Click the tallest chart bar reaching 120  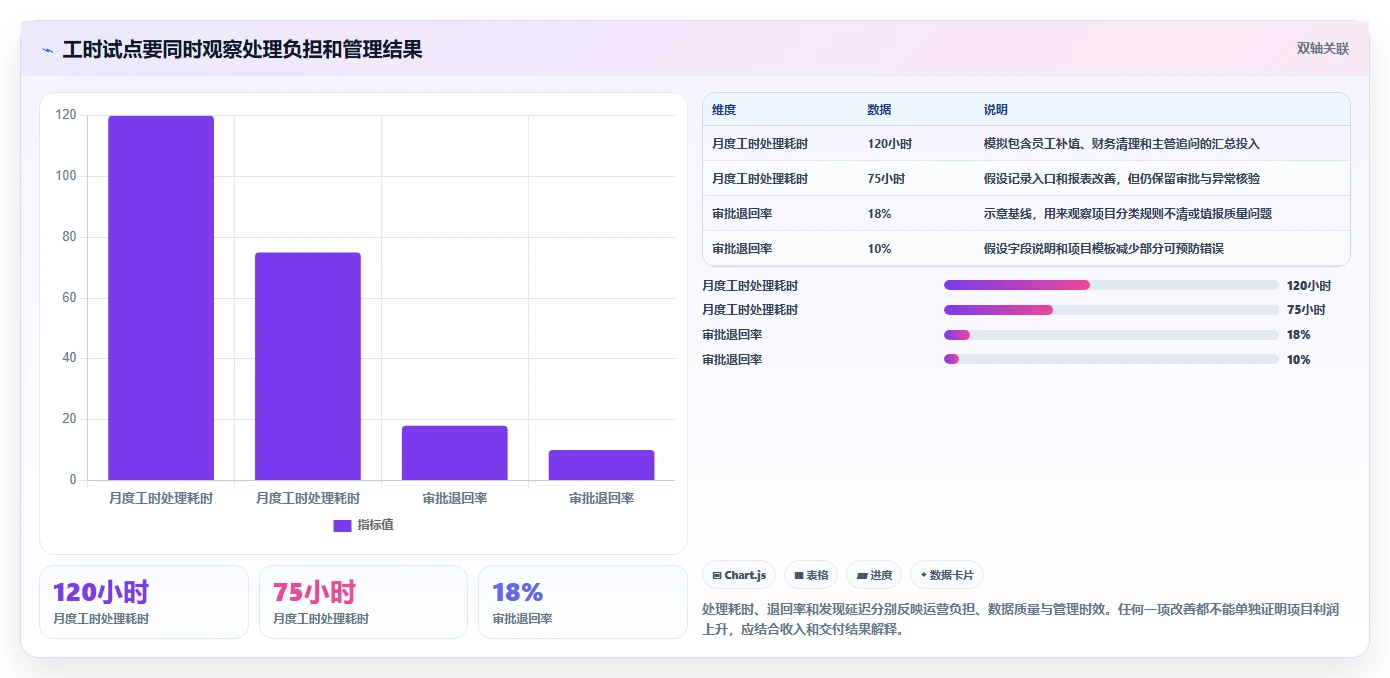[x=161, y=298]
